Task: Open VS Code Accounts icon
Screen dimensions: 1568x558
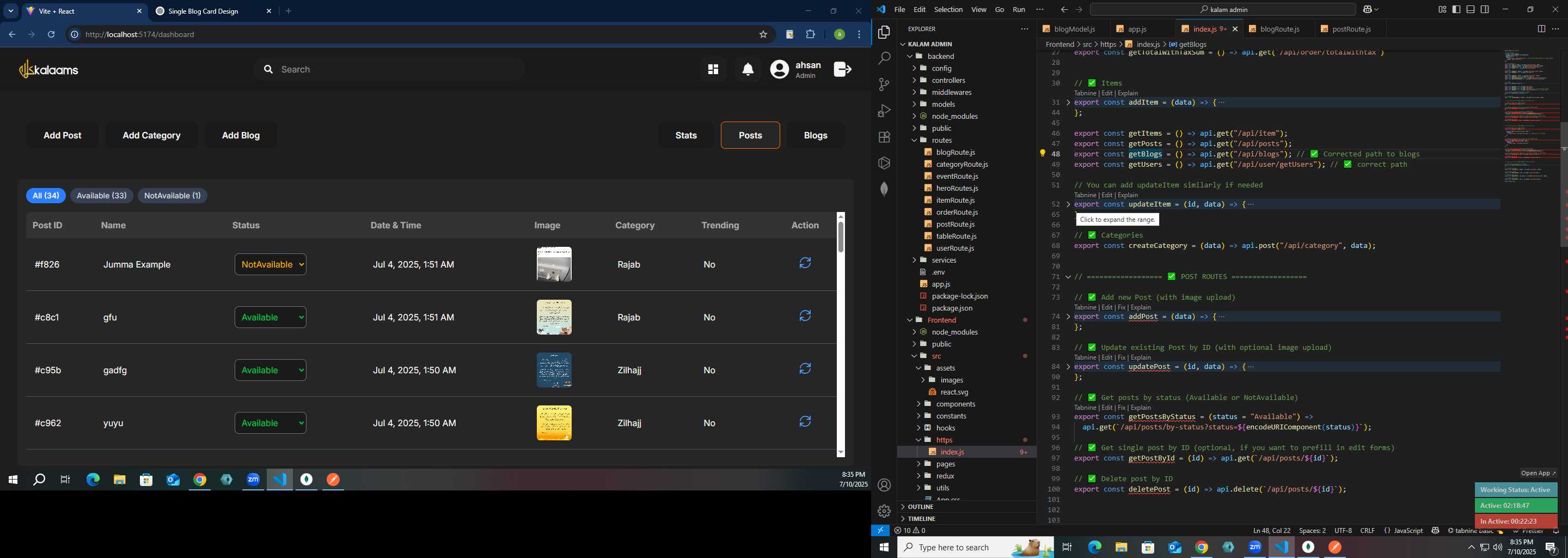Action: pos(884,485)
